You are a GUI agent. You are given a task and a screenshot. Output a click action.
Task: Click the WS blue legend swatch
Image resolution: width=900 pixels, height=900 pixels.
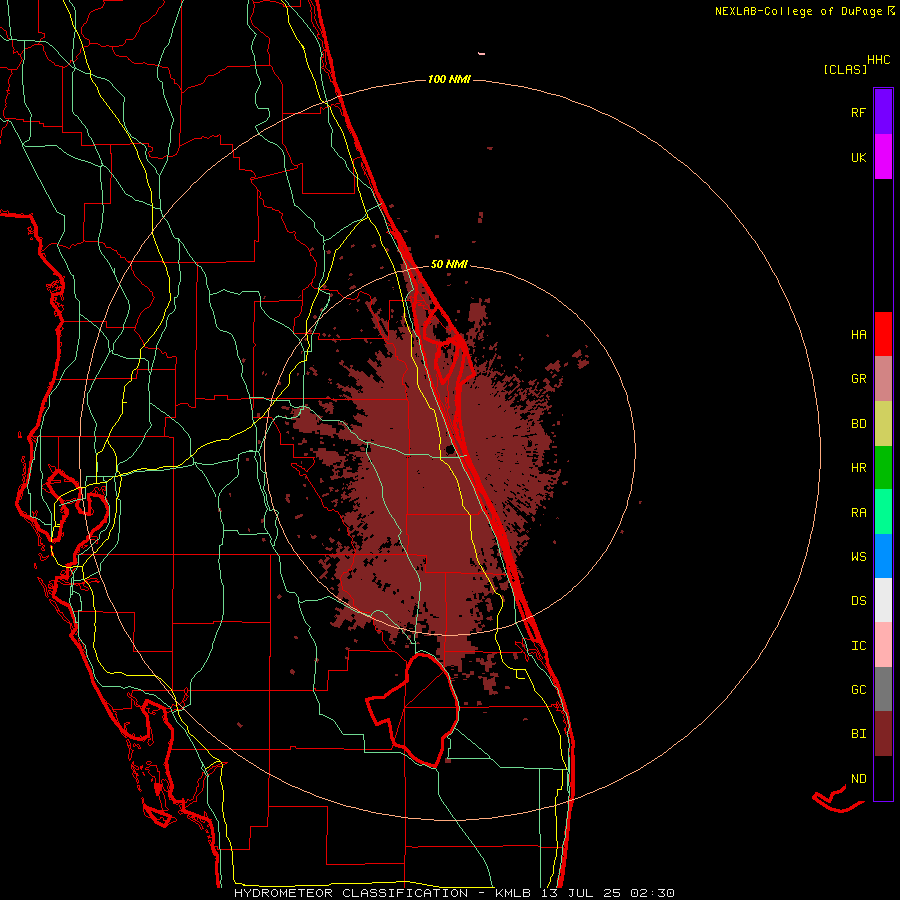coord(883,556)
